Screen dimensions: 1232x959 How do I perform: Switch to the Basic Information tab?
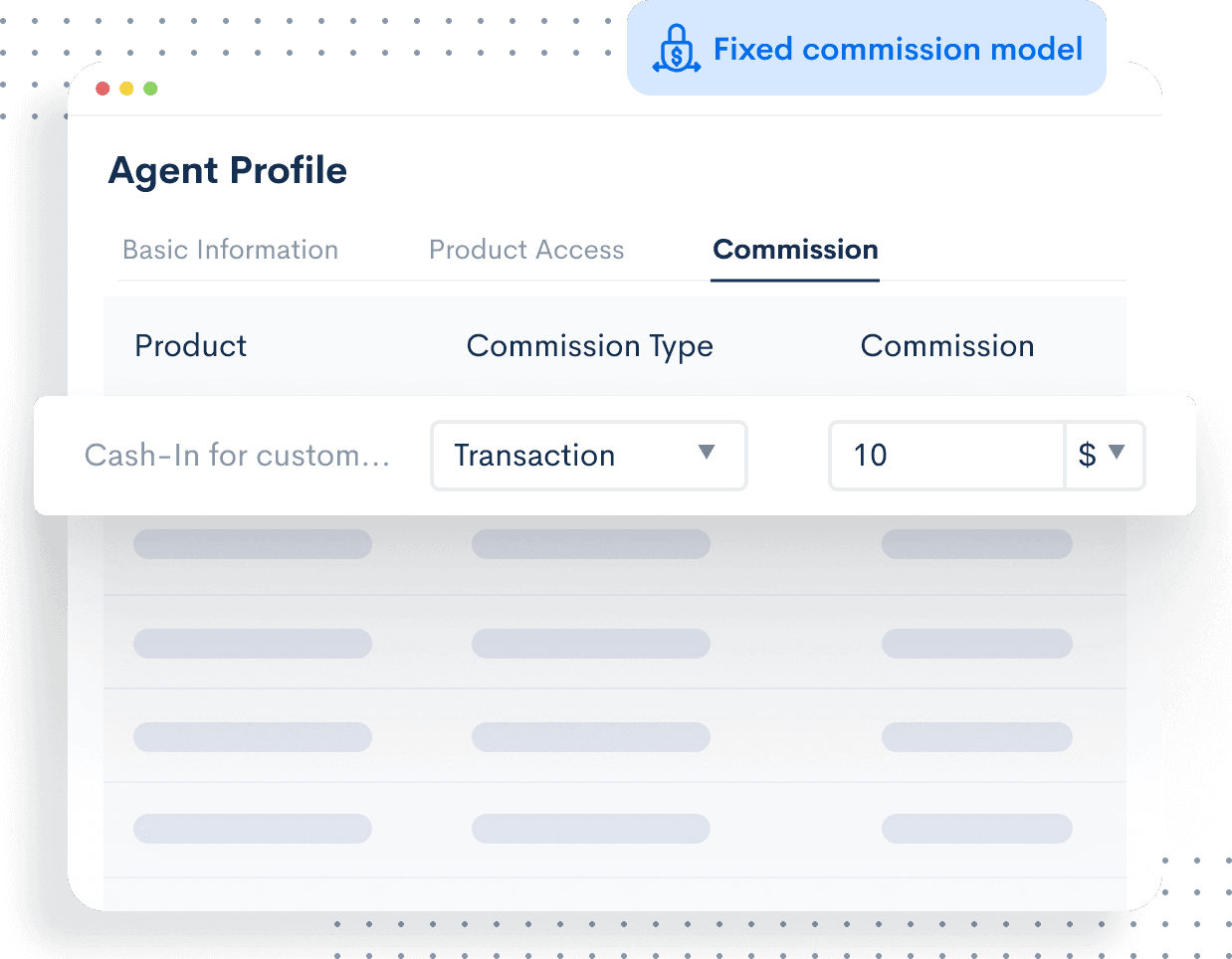(230, 250)
